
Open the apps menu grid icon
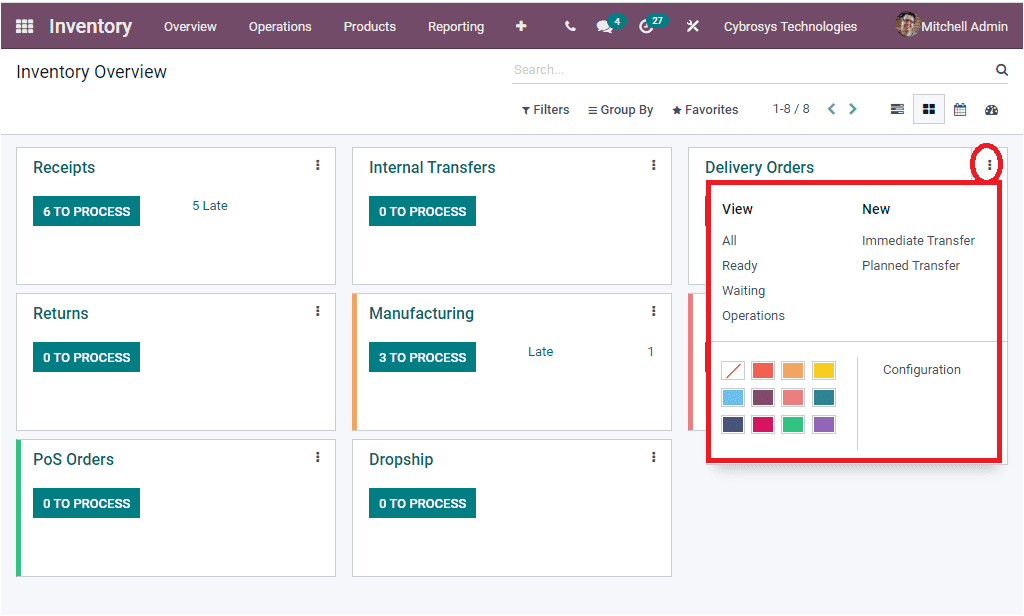point(24,26)
